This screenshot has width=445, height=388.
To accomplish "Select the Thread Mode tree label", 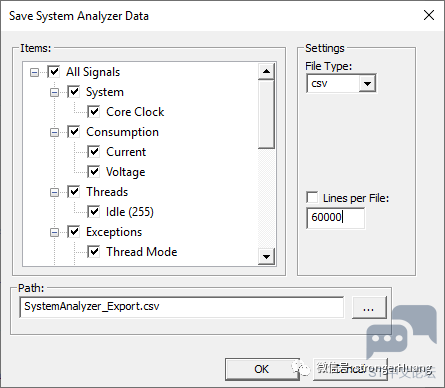I will [142, 252].
